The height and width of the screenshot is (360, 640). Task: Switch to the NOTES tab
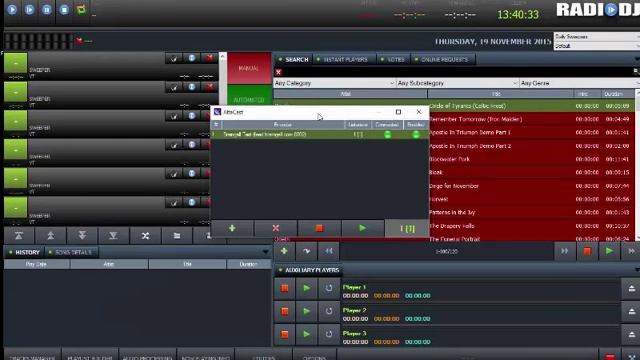coord(393,60)
